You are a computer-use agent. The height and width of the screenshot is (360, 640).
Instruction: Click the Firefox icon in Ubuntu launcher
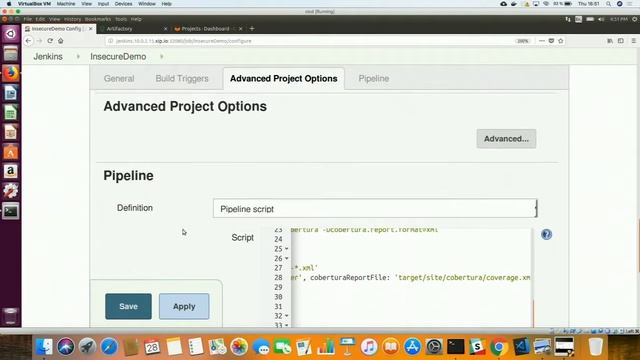(11, 73)
